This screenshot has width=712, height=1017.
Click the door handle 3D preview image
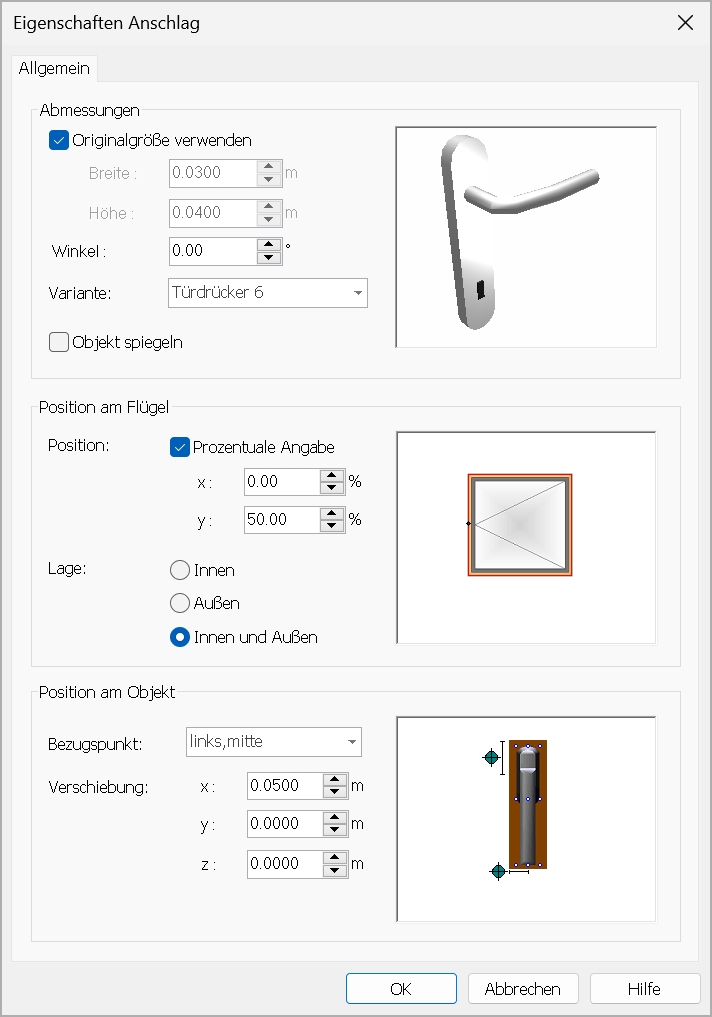pos(526,237)
